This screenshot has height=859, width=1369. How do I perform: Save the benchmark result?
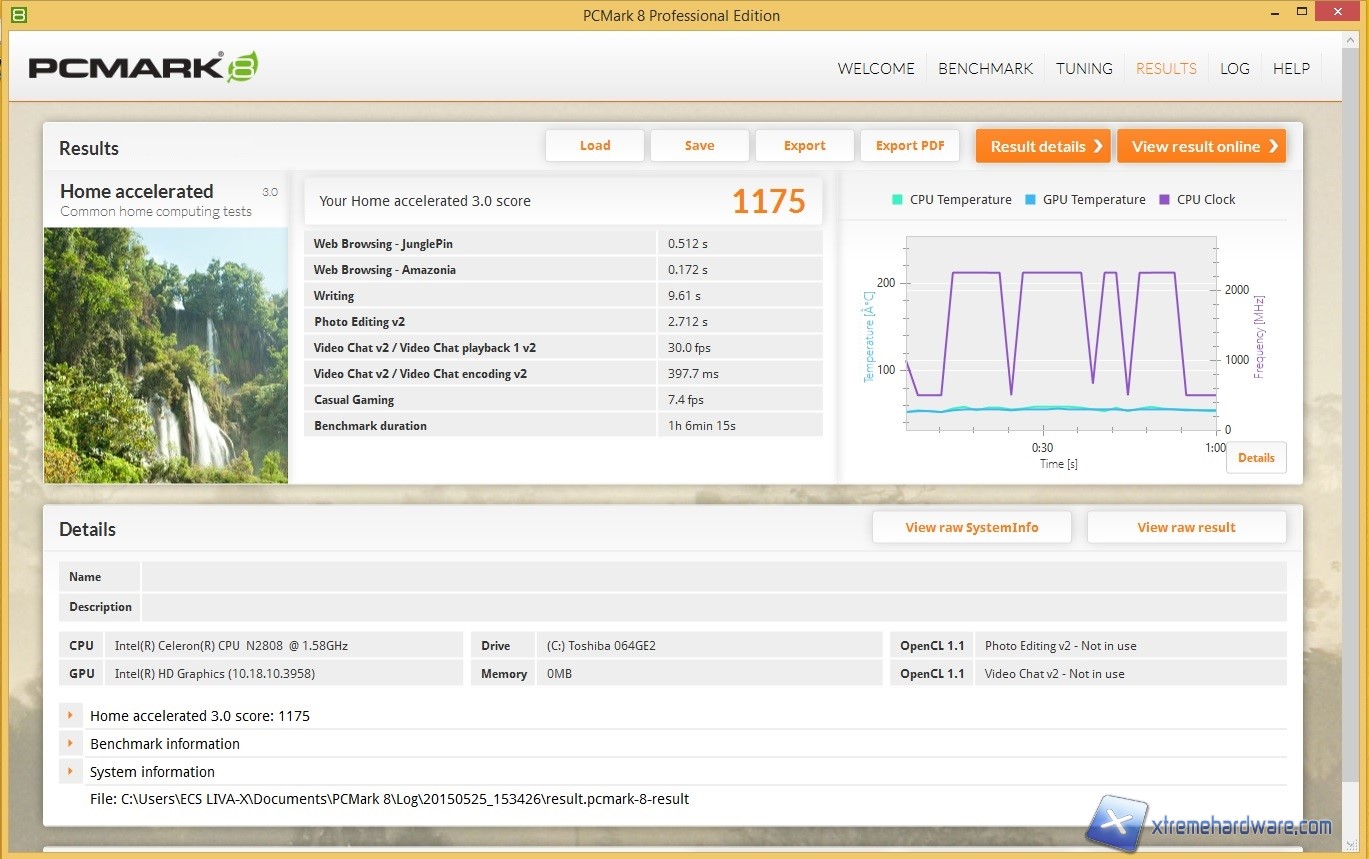point(699,145)
